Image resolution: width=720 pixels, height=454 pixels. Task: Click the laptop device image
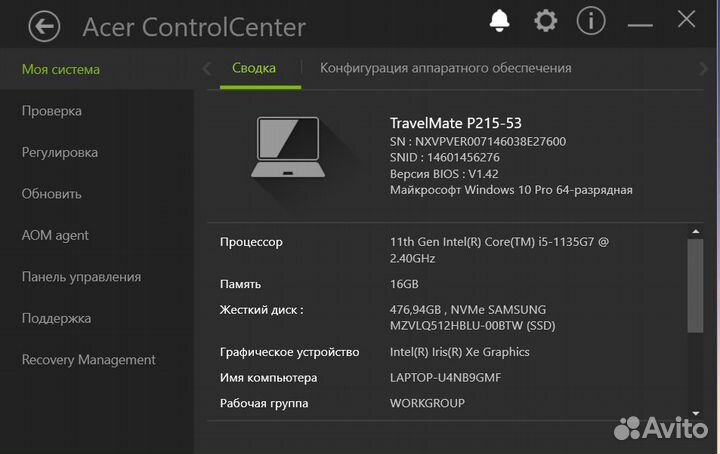coord(288,147)
